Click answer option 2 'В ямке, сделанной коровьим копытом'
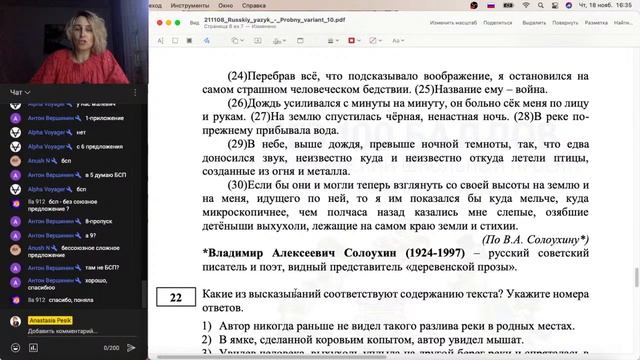 click(363, 340)
